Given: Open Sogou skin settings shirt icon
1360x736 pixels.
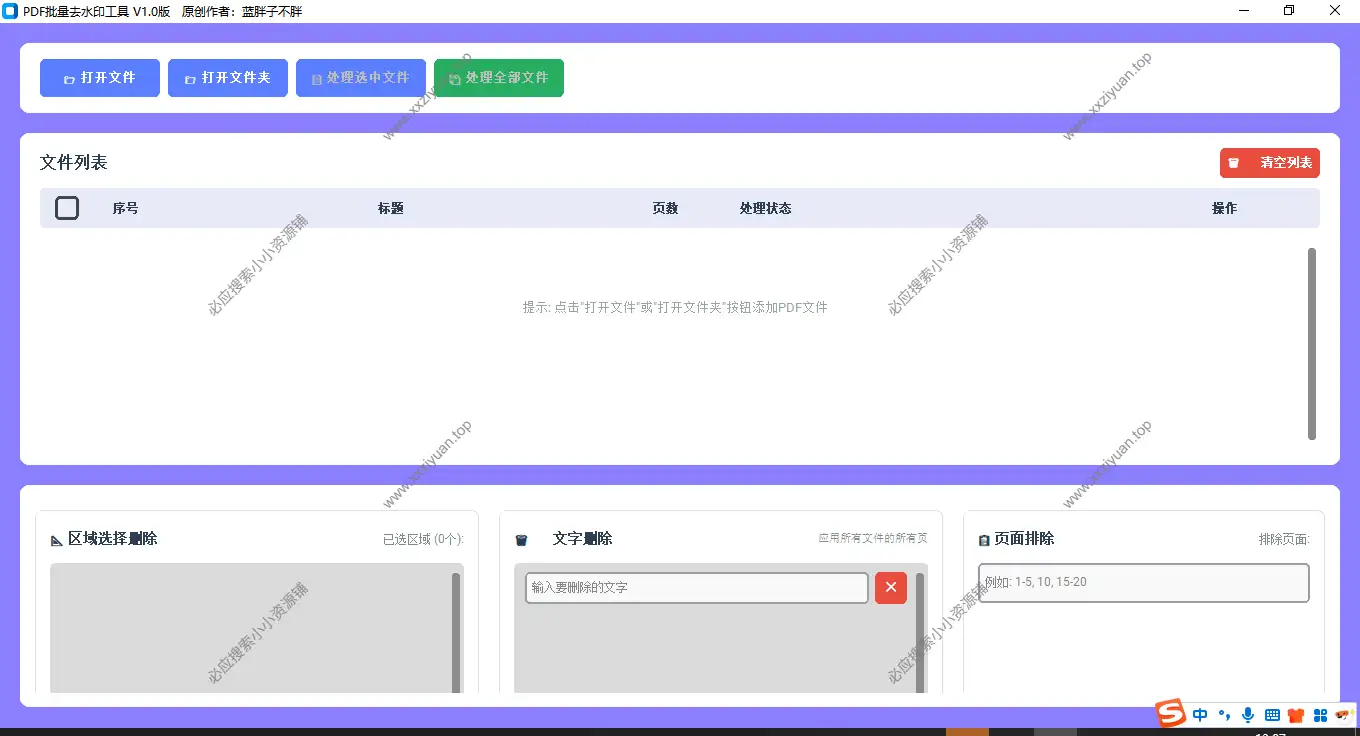Looking at the screenshot, I should (x=1295, y=714).
